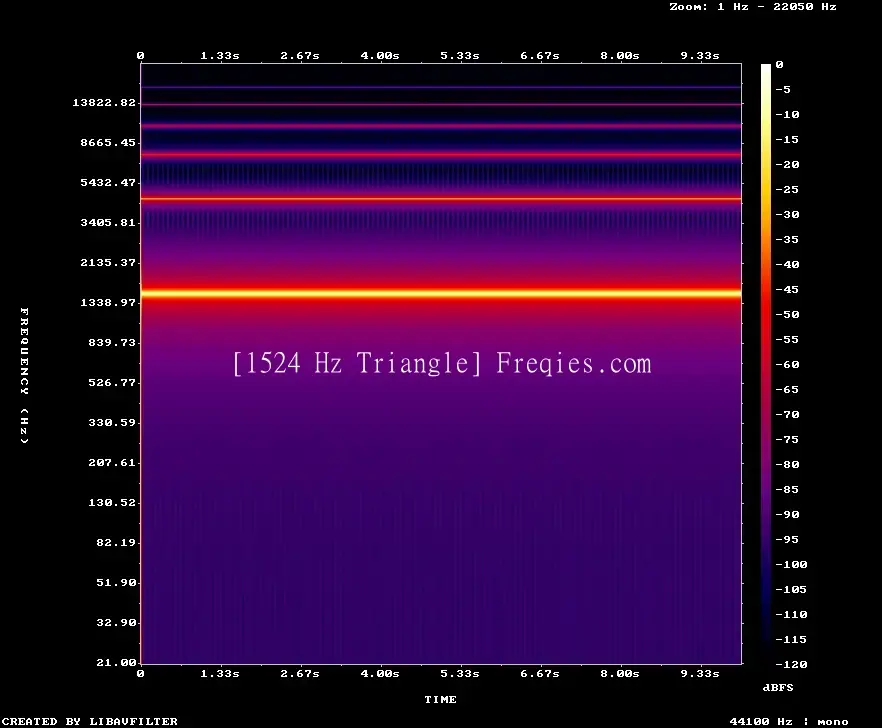Select the 32.90 frequency label
Viewport: 882px width, 728px height.
click(x=116, y=622)
